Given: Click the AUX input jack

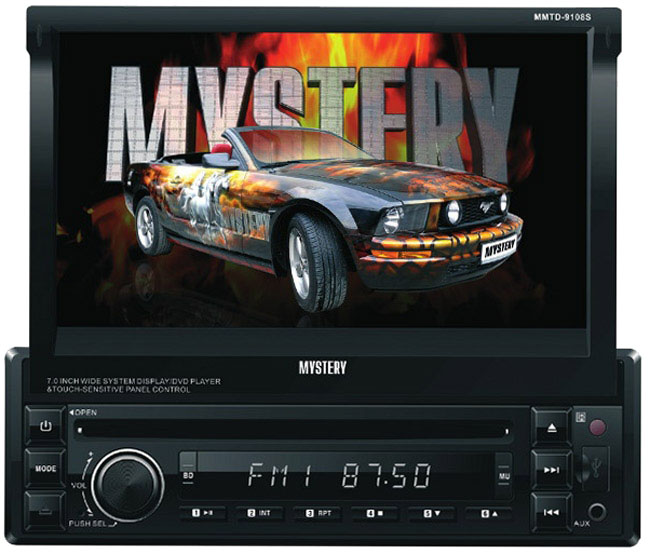Looking at the screenshot, I should click(598, 510).
